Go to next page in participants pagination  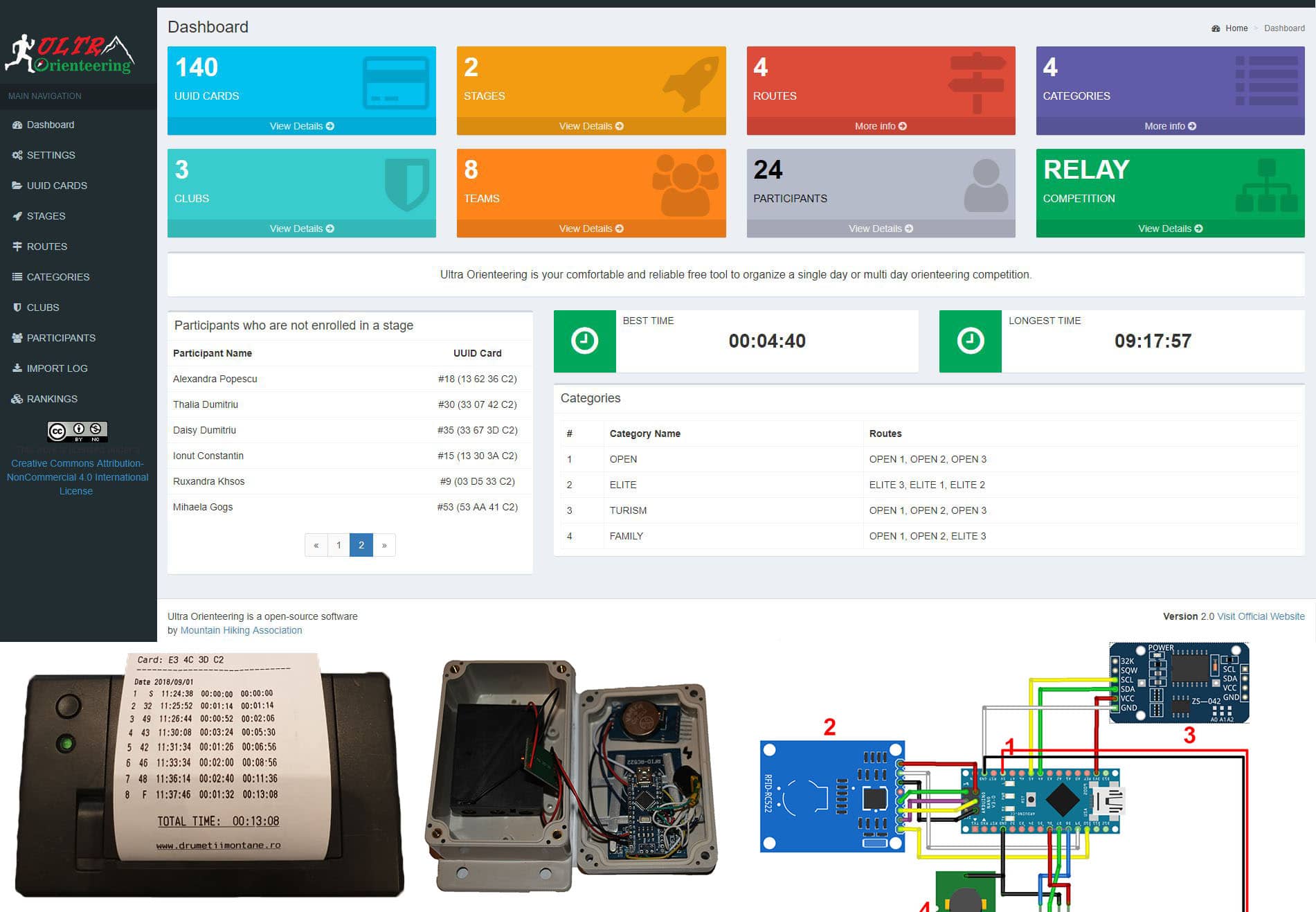tap(384, 545)
